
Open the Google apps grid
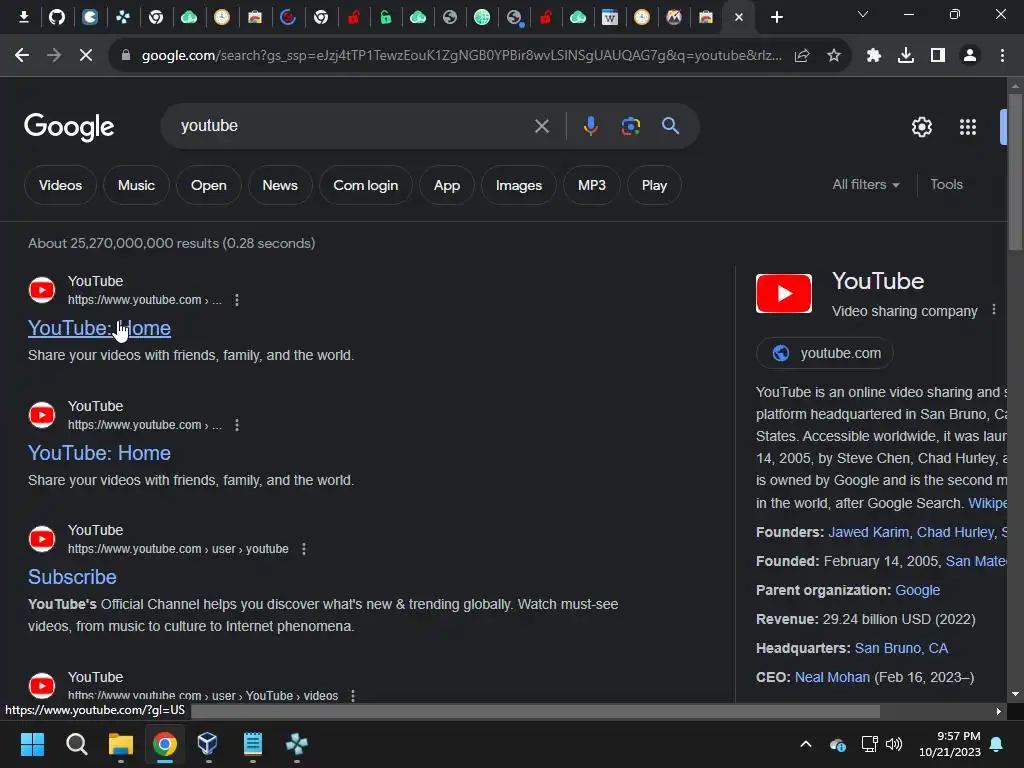click(x=968, y=127)
